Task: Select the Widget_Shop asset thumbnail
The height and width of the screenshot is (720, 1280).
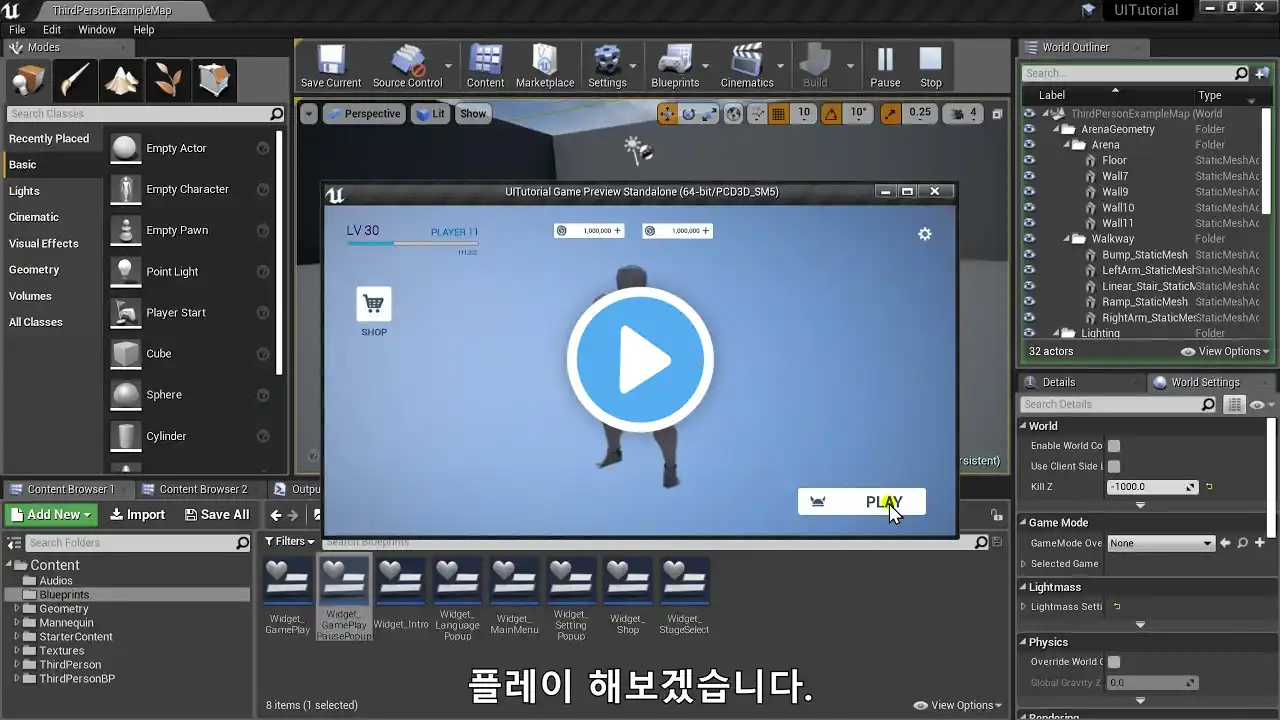Action: pyautogui.click(x=628, y=582)
